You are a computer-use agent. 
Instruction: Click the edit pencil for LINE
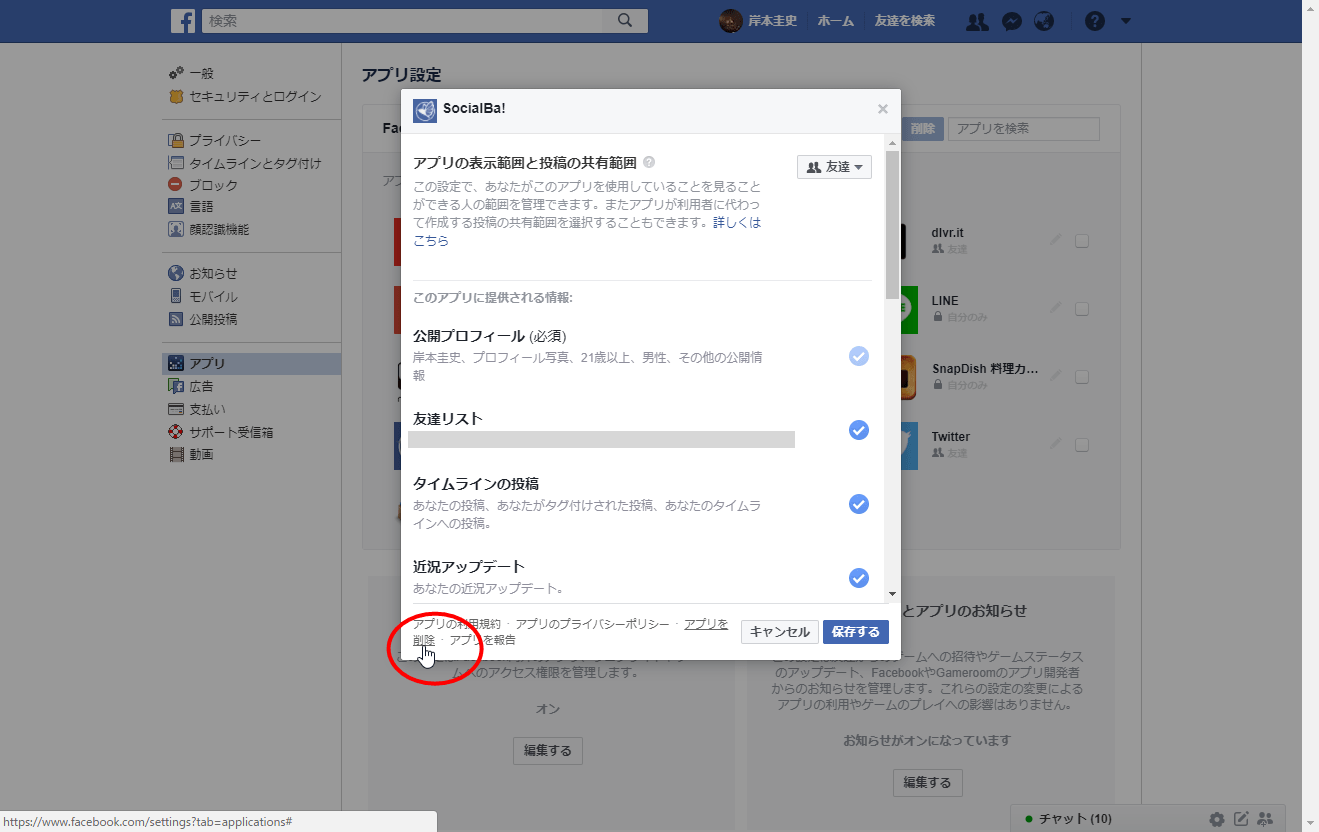click(1056, 308)
